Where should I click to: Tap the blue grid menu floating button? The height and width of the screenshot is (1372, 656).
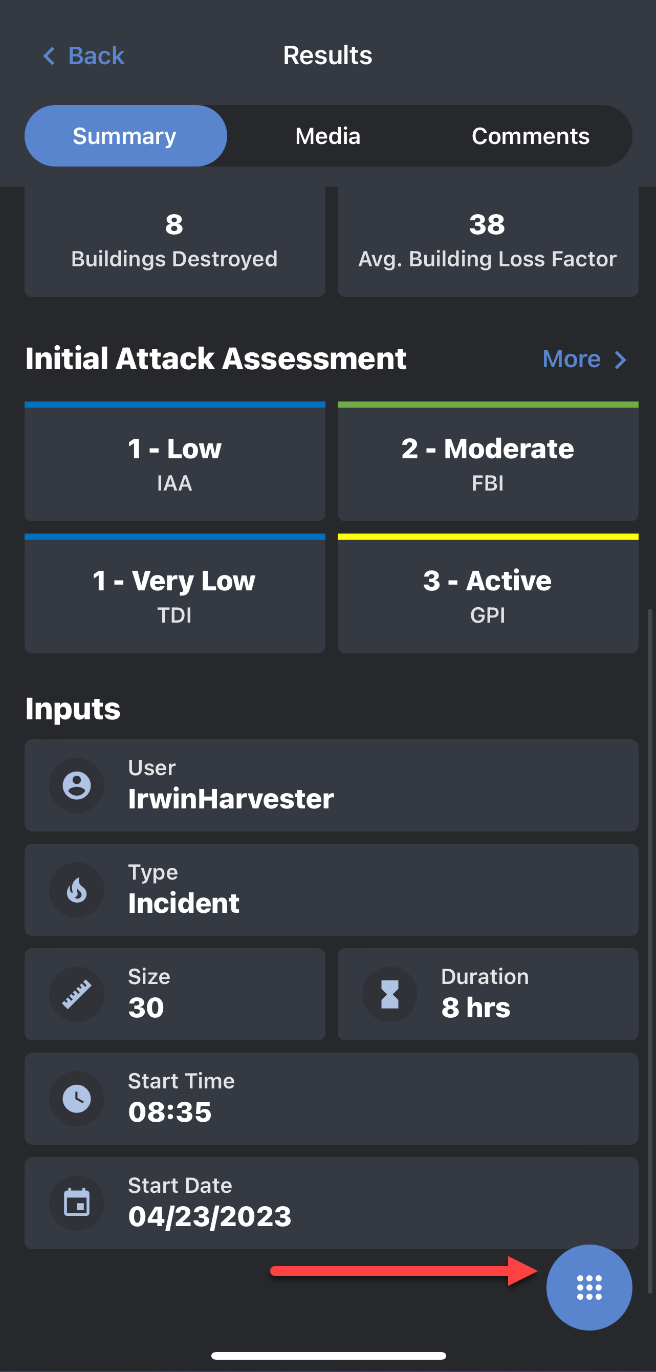[x=589, y=1288]
